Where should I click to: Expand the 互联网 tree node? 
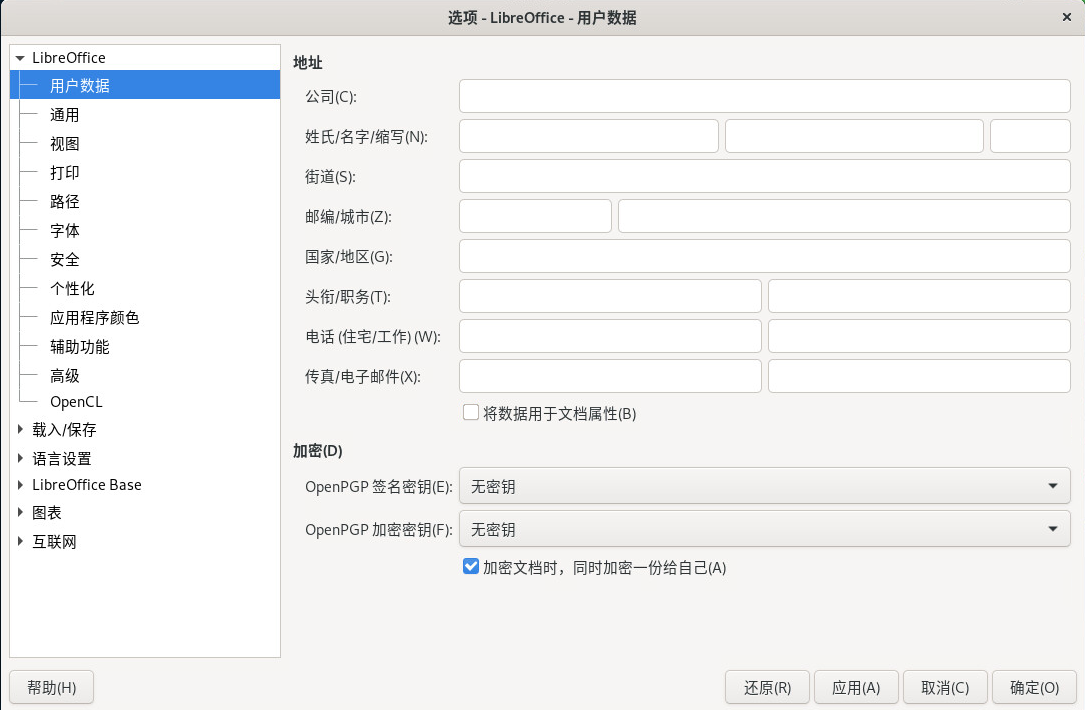pyautogui.click(x=20, y=541)
